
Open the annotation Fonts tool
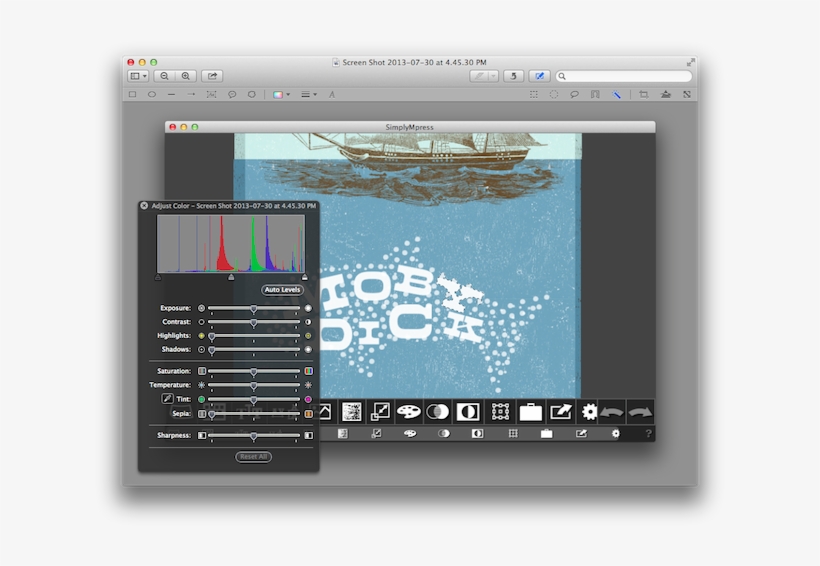tap(332, 95)
